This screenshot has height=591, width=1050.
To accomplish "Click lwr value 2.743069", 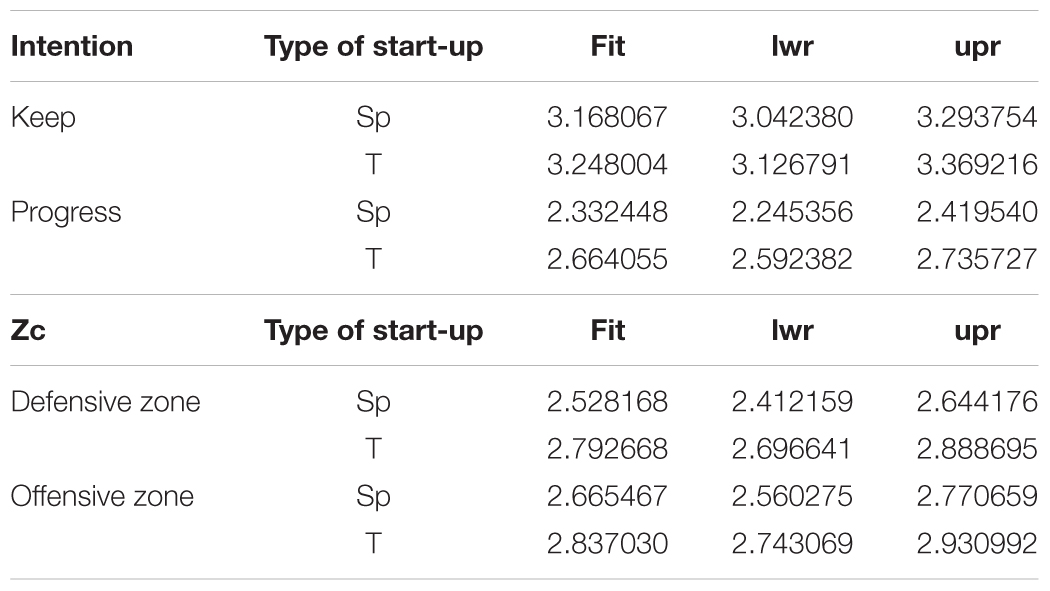I will (792, 543).
